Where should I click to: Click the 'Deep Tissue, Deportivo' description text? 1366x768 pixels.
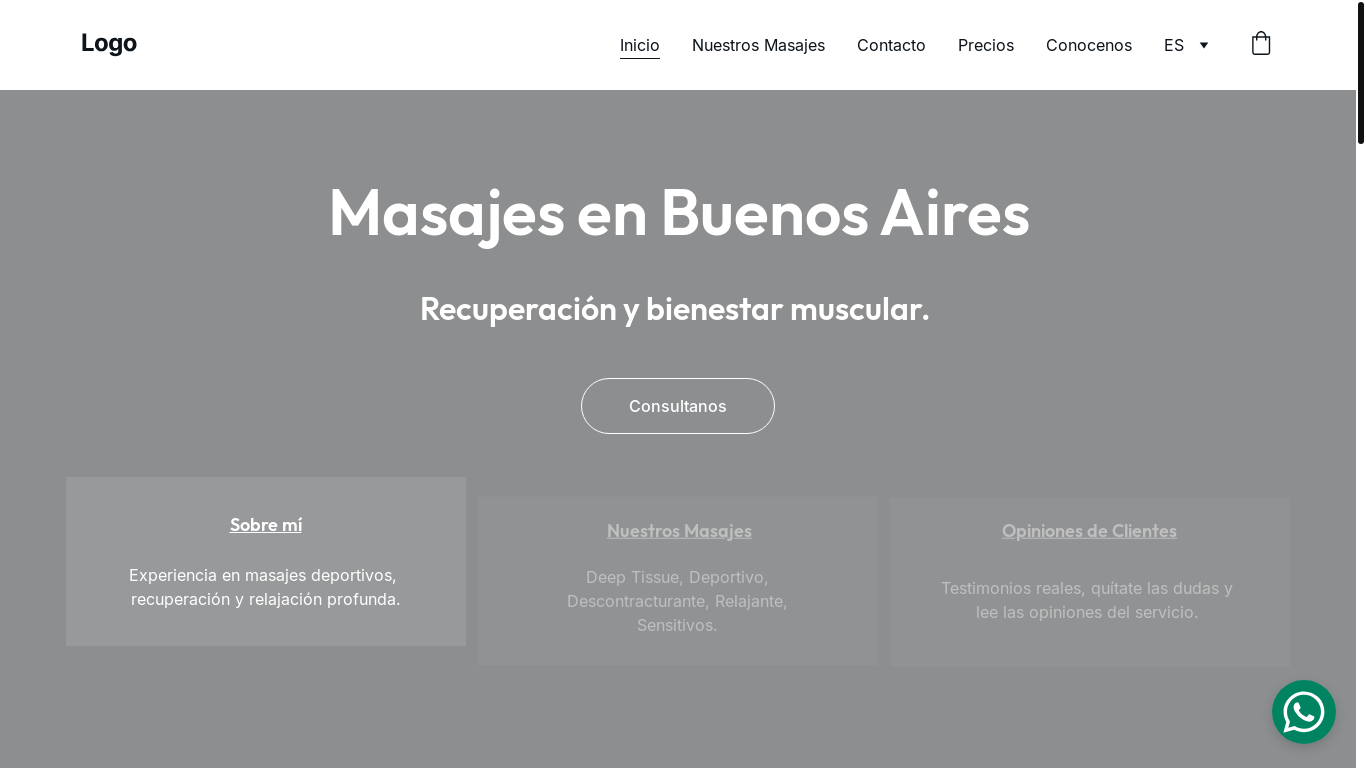point(677,601)
